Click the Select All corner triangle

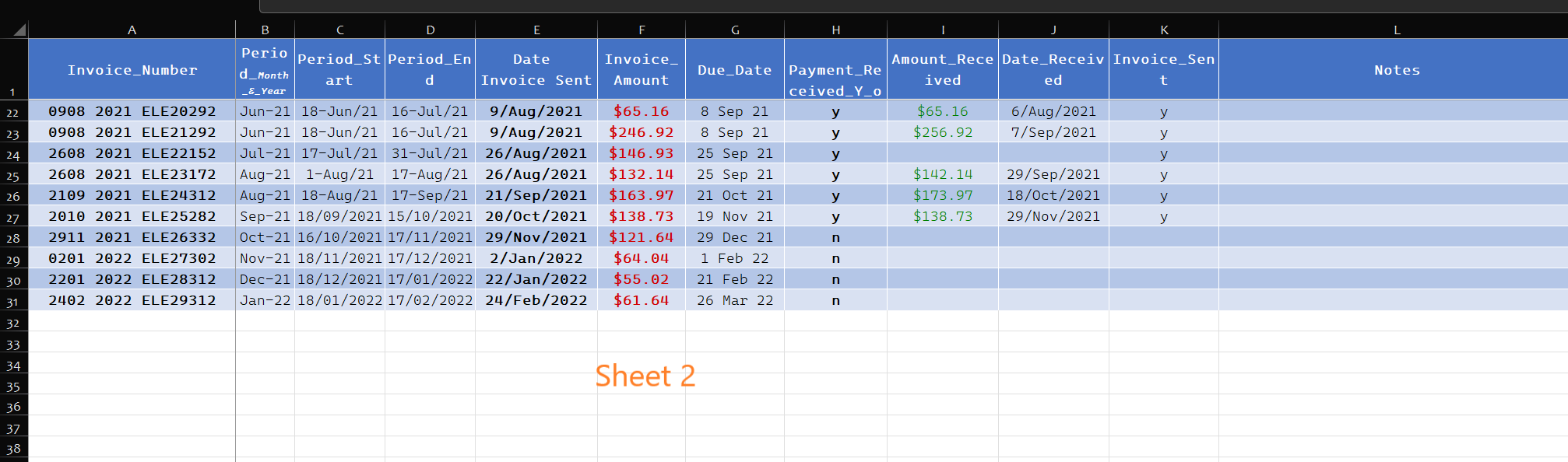coord(19,30)
